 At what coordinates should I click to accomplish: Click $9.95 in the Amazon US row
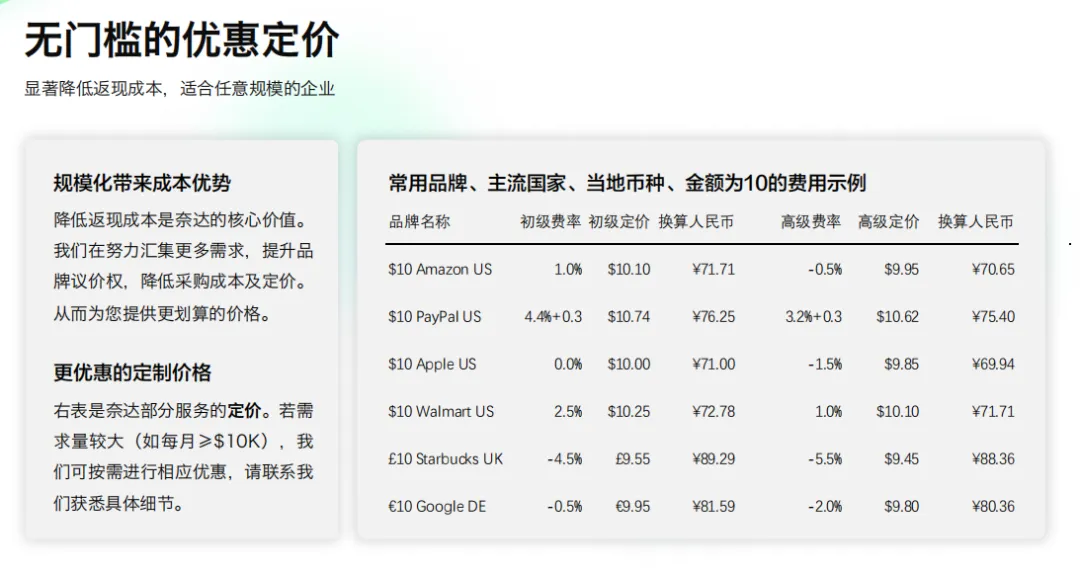(902, 269)
